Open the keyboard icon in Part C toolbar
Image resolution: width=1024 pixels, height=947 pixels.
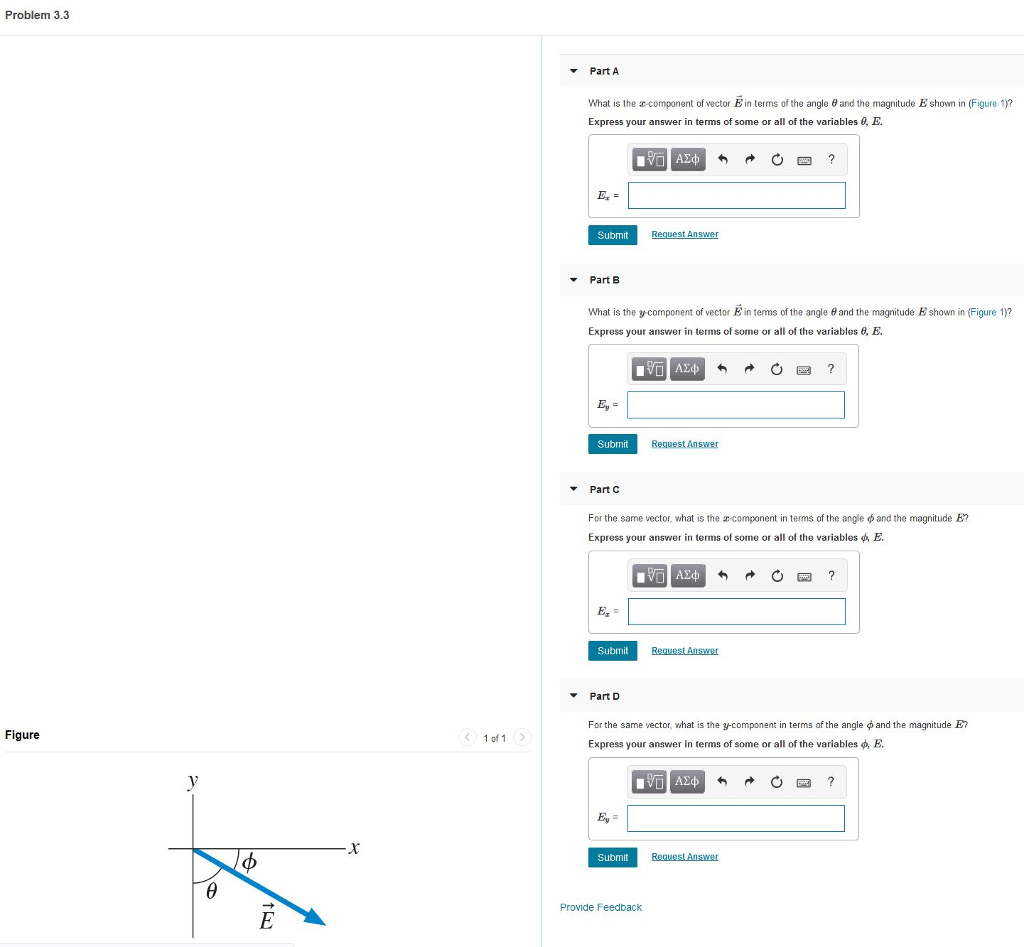tap(804, 575)
